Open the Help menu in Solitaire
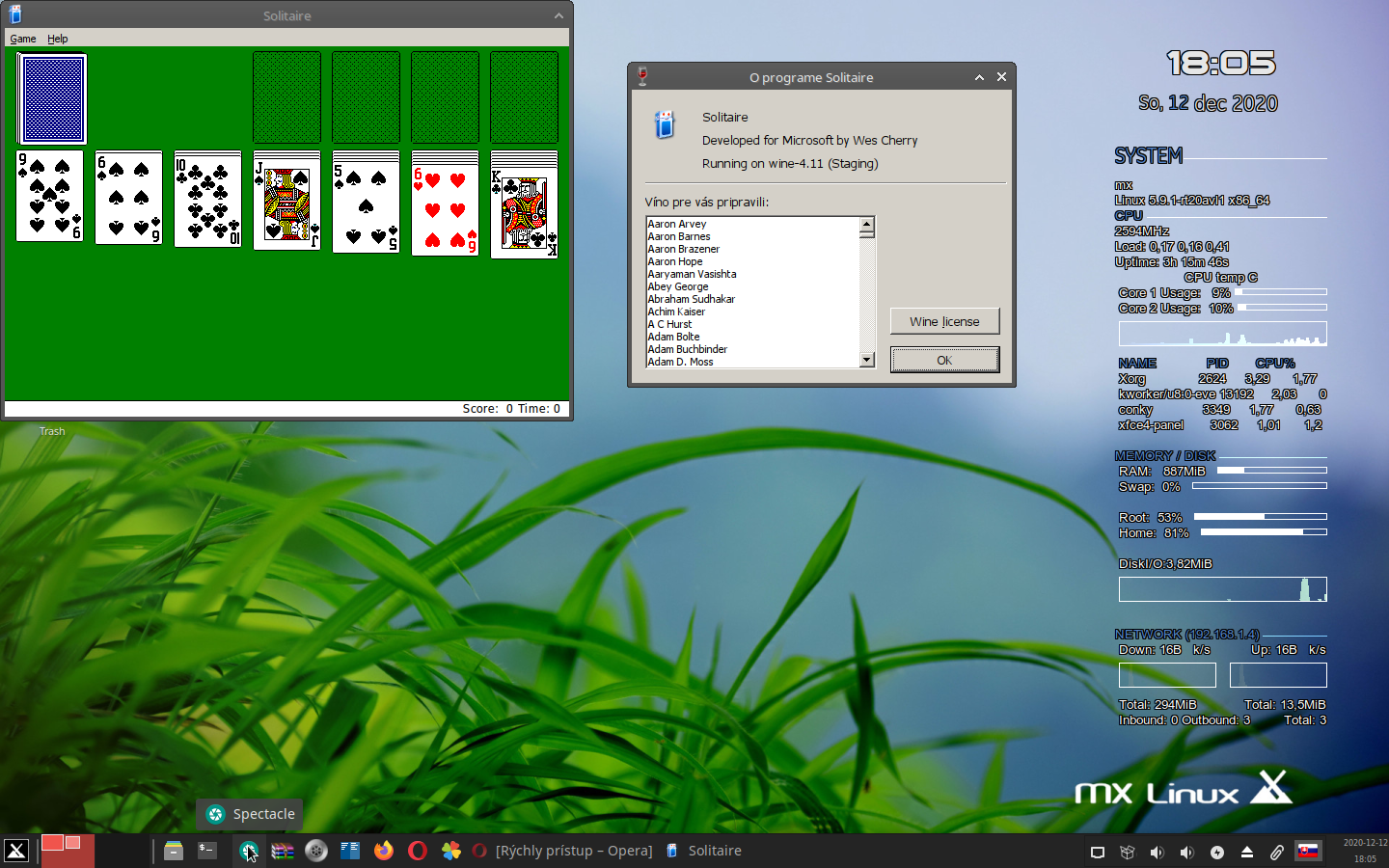Screen dimensions: 1389x868 [58, 39]
